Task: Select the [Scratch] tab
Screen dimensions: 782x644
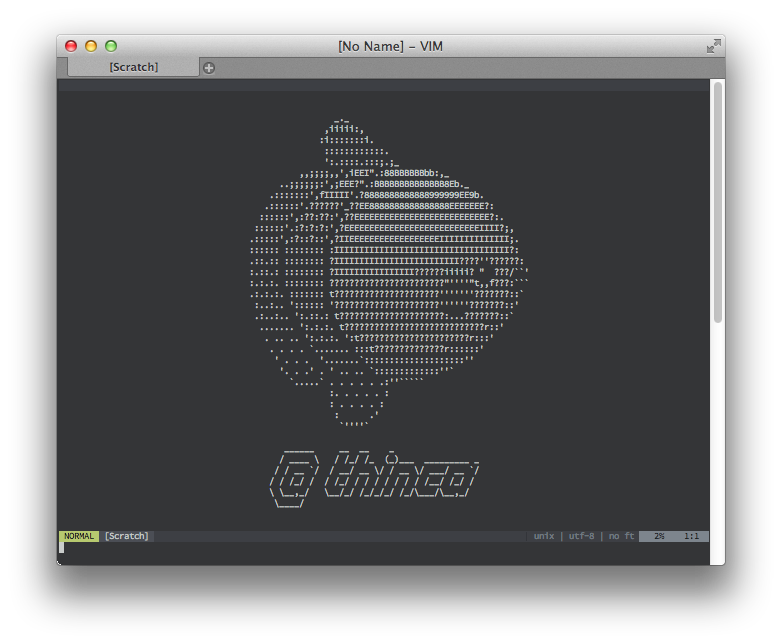Action: pyautogui.click(x=133, y=67)
